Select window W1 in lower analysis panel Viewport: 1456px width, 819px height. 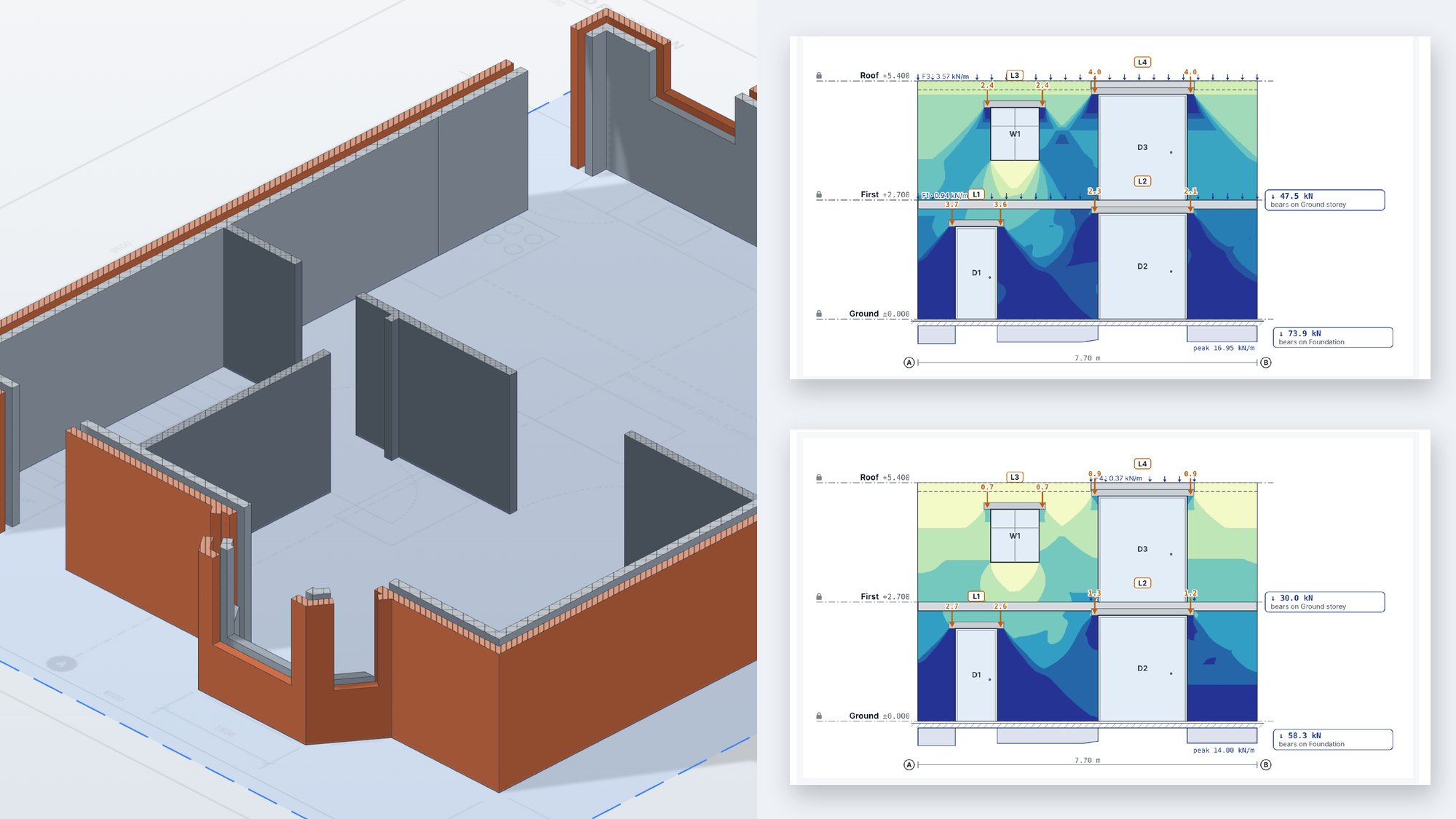[x=1015, y=536]
